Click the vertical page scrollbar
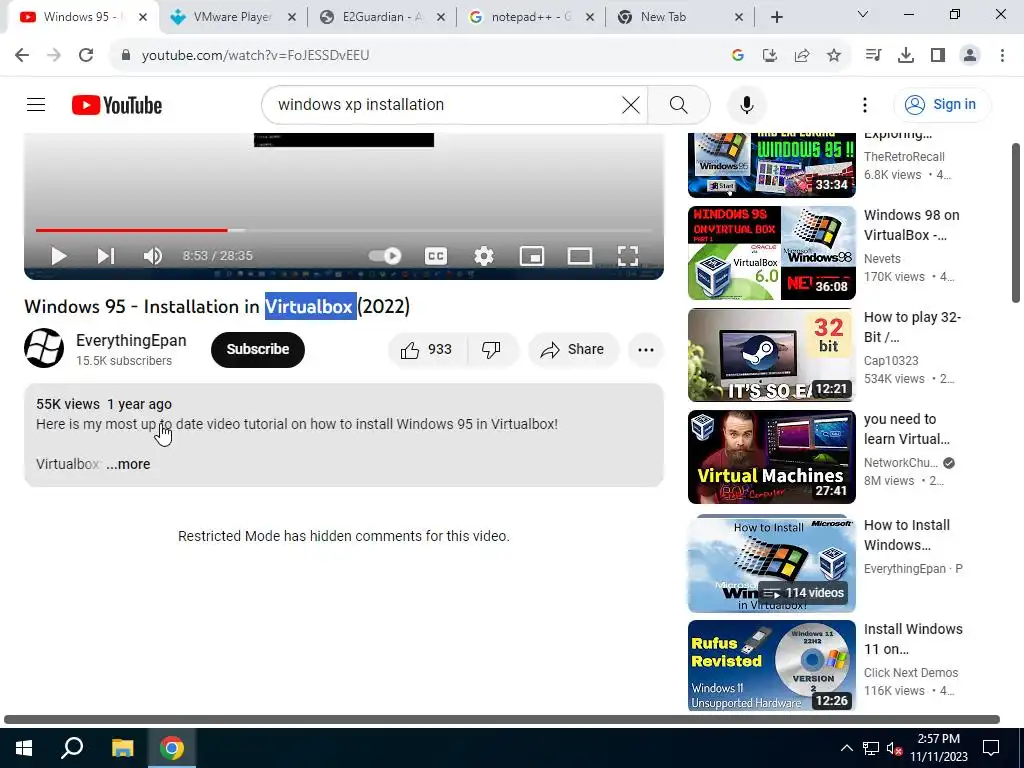This screenshot has width=1024, height=768. click(x=1016, y=223)
